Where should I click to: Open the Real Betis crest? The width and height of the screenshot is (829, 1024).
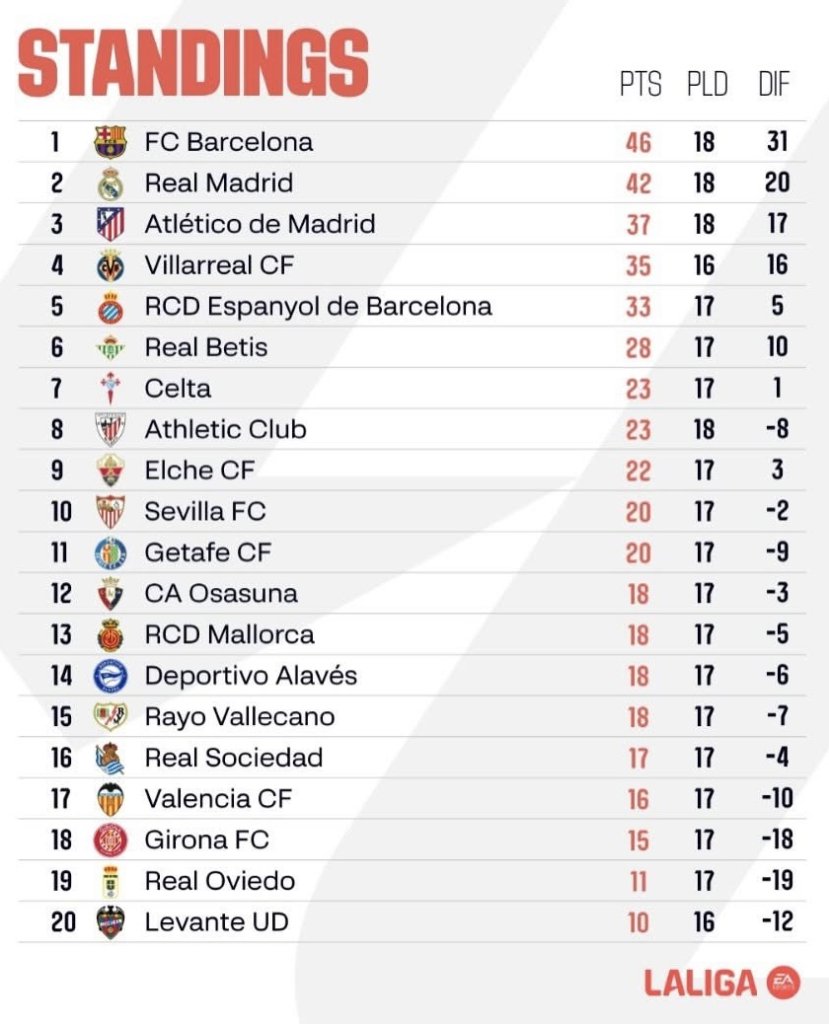(x=110, y=348)
